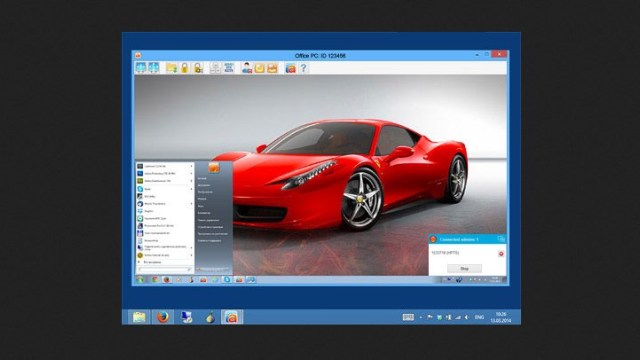Click the padlock with key toolbar icon

click(x=198, y=68)
